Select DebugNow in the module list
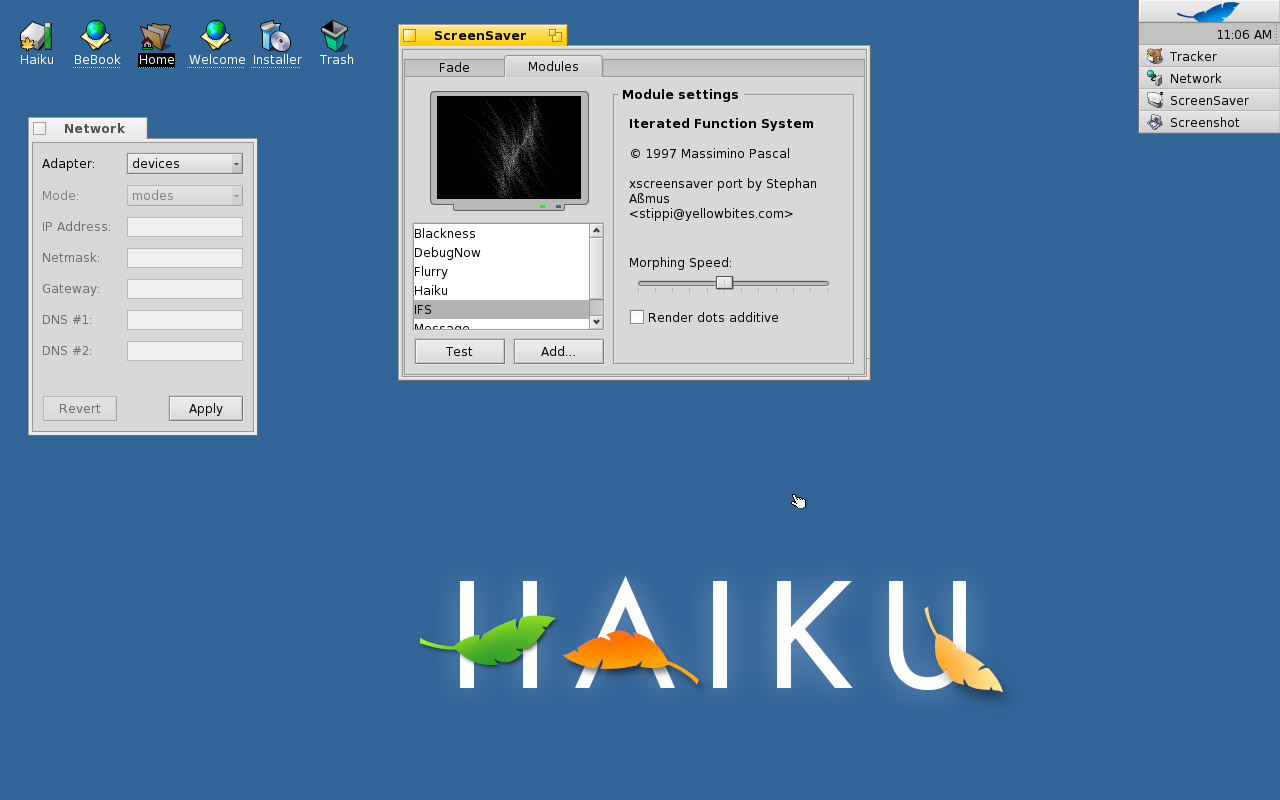The image size is (1280, 800). coord(501,252)
